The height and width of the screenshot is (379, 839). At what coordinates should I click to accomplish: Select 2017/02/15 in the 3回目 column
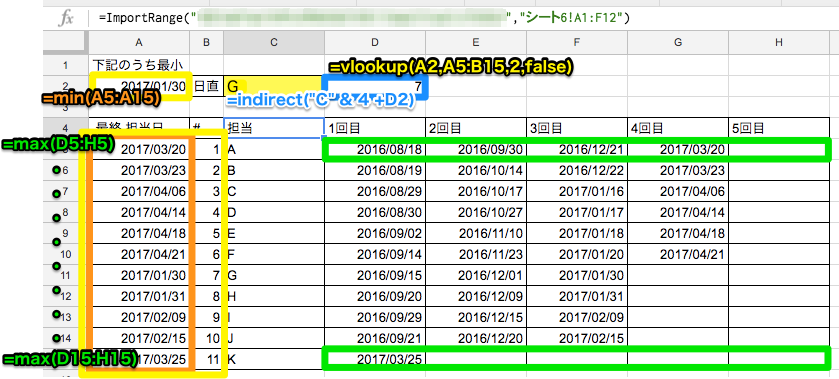coord(576,338)
